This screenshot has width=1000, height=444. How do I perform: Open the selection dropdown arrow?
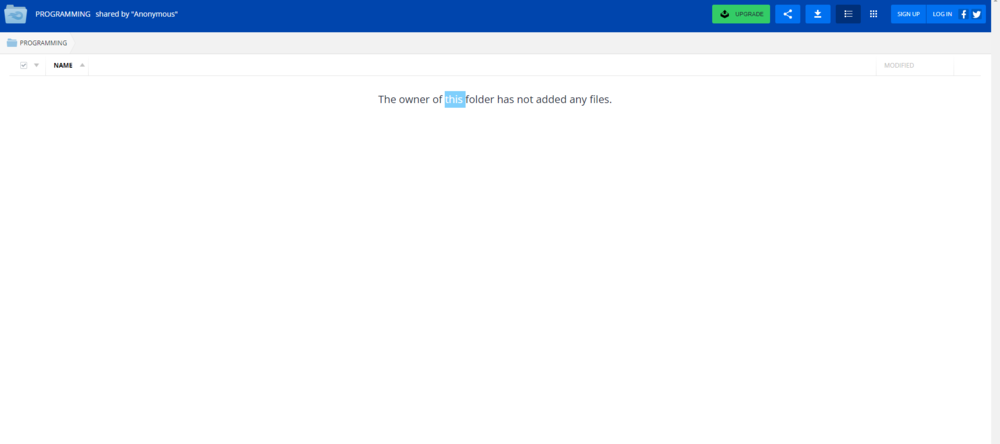click(37, 65)
